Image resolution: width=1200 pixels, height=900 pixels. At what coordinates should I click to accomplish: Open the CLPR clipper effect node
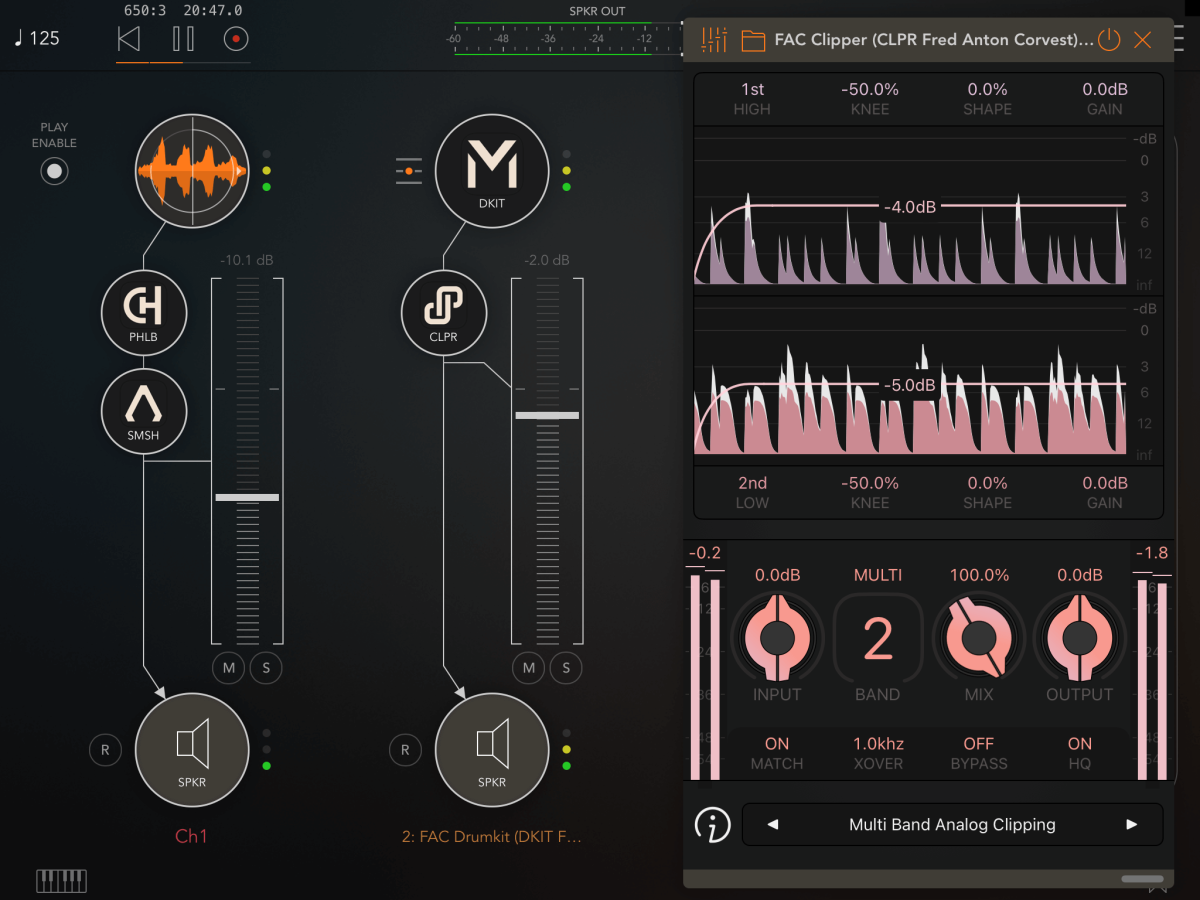pos(443,313)
